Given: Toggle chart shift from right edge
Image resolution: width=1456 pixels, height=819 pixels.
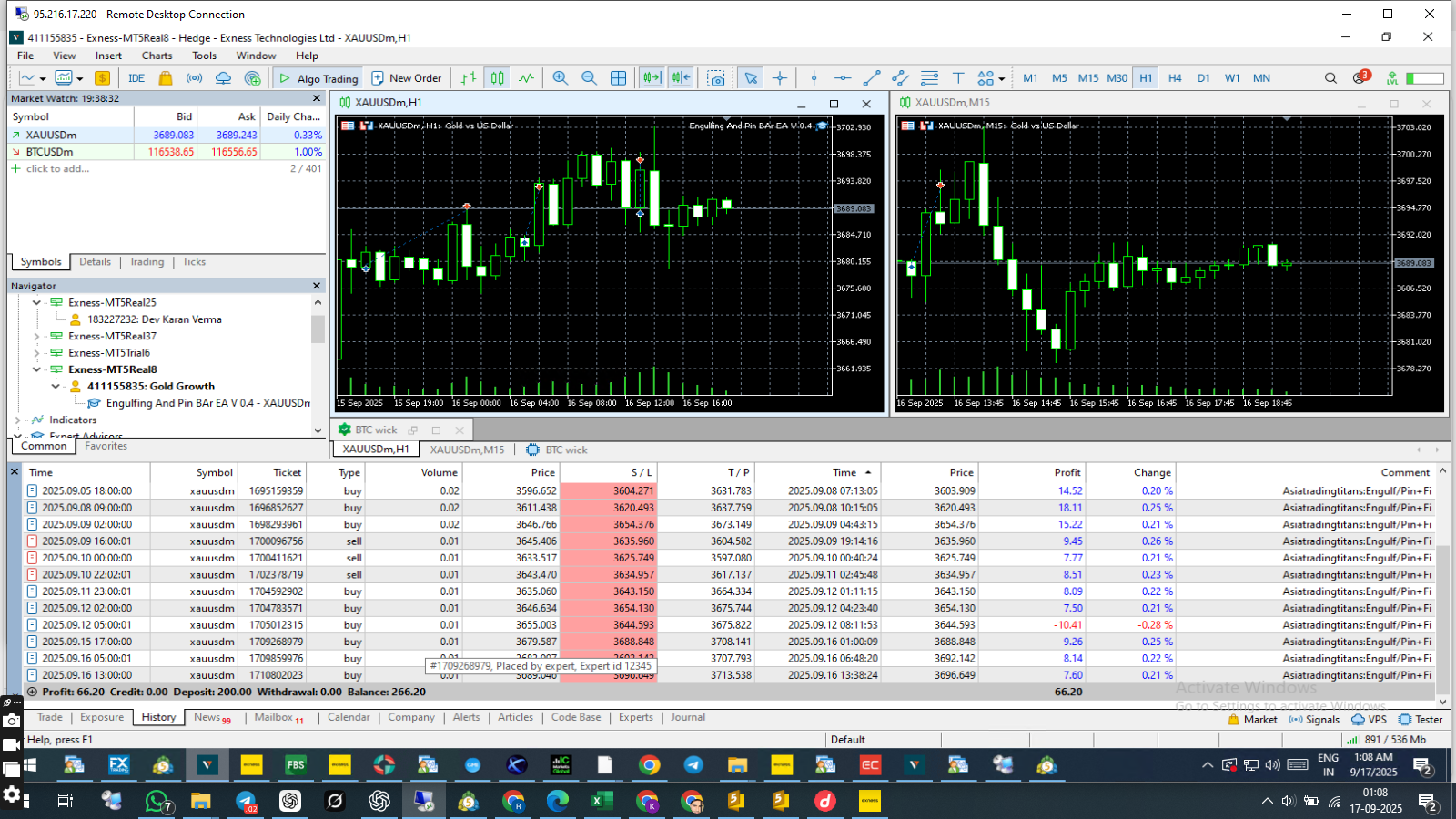Looking at the screenshot, I should point(681,78).
